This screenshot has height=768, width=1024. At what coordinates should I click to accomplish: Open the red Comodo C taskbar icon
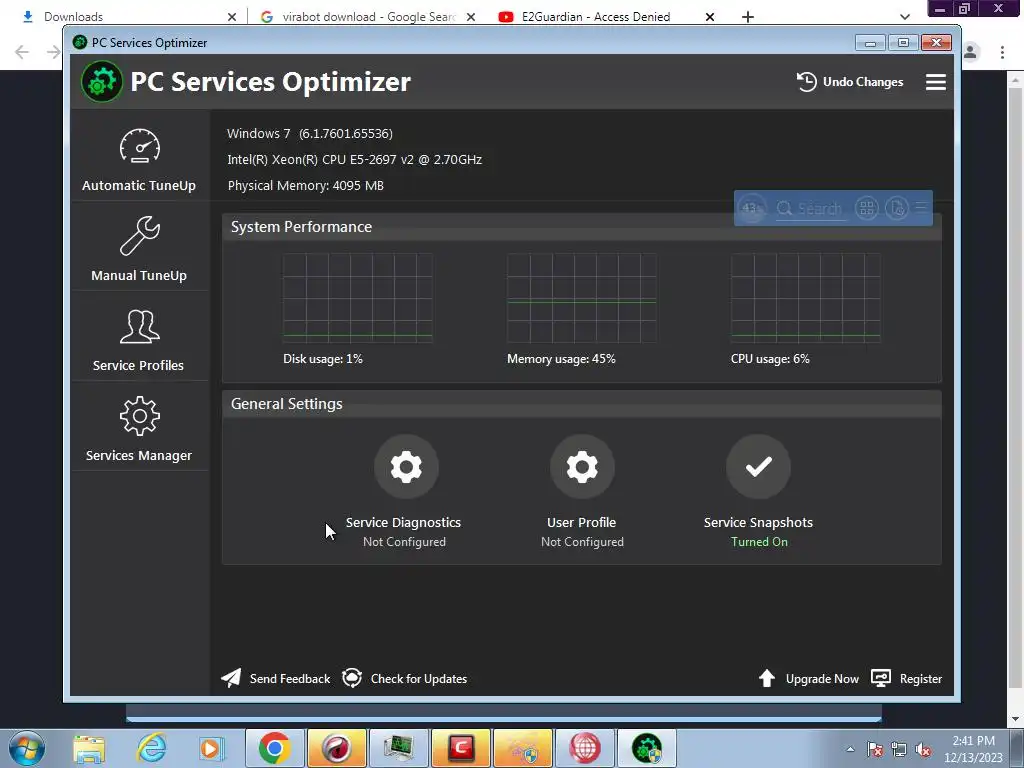coord(461,748)
